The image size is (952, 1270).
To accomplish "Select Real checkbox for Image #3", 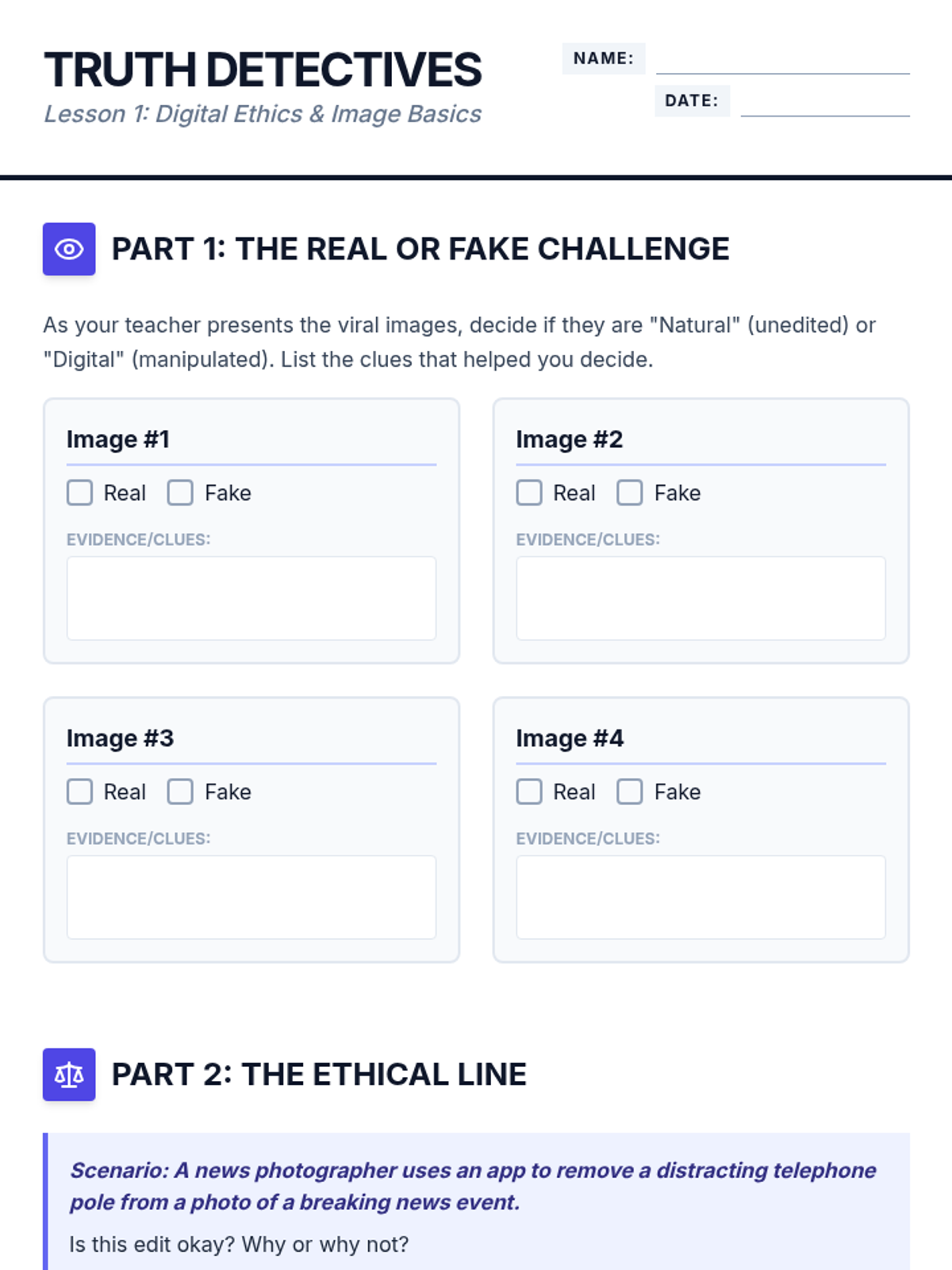I will [x=80, y=791].
